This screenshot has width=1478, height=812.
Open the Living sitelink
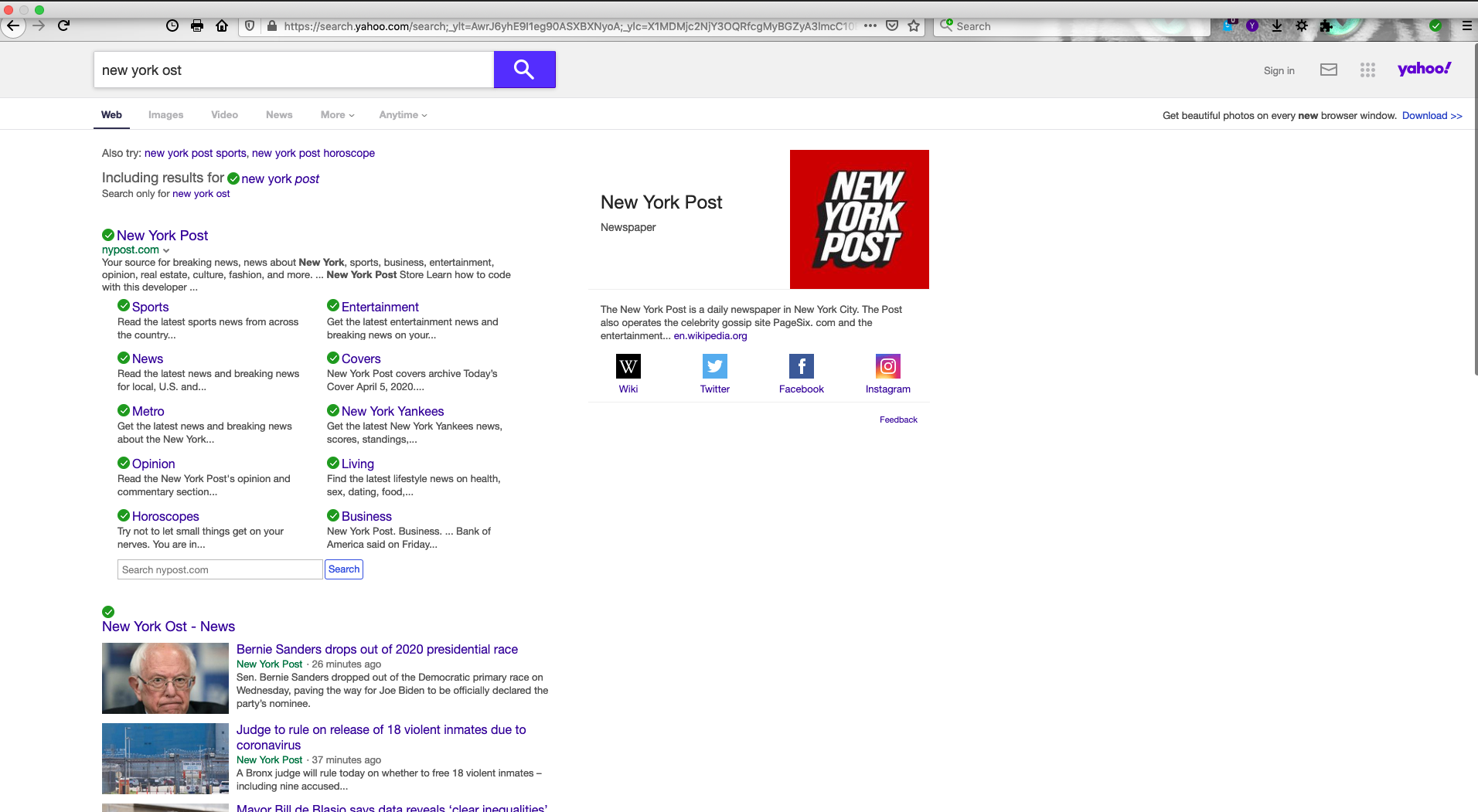pos(358,464)
